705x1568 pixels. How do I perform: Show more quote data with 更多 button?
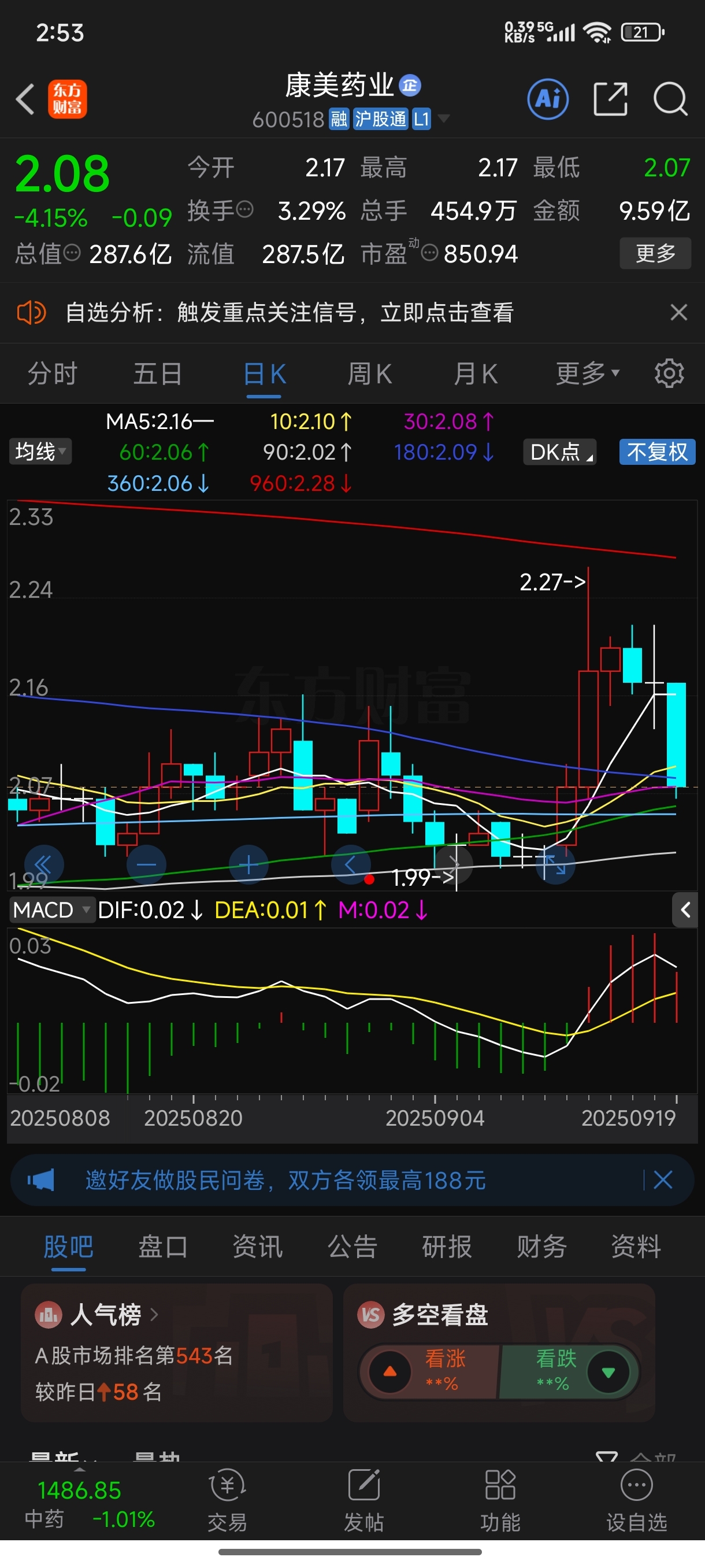point(655,253)
